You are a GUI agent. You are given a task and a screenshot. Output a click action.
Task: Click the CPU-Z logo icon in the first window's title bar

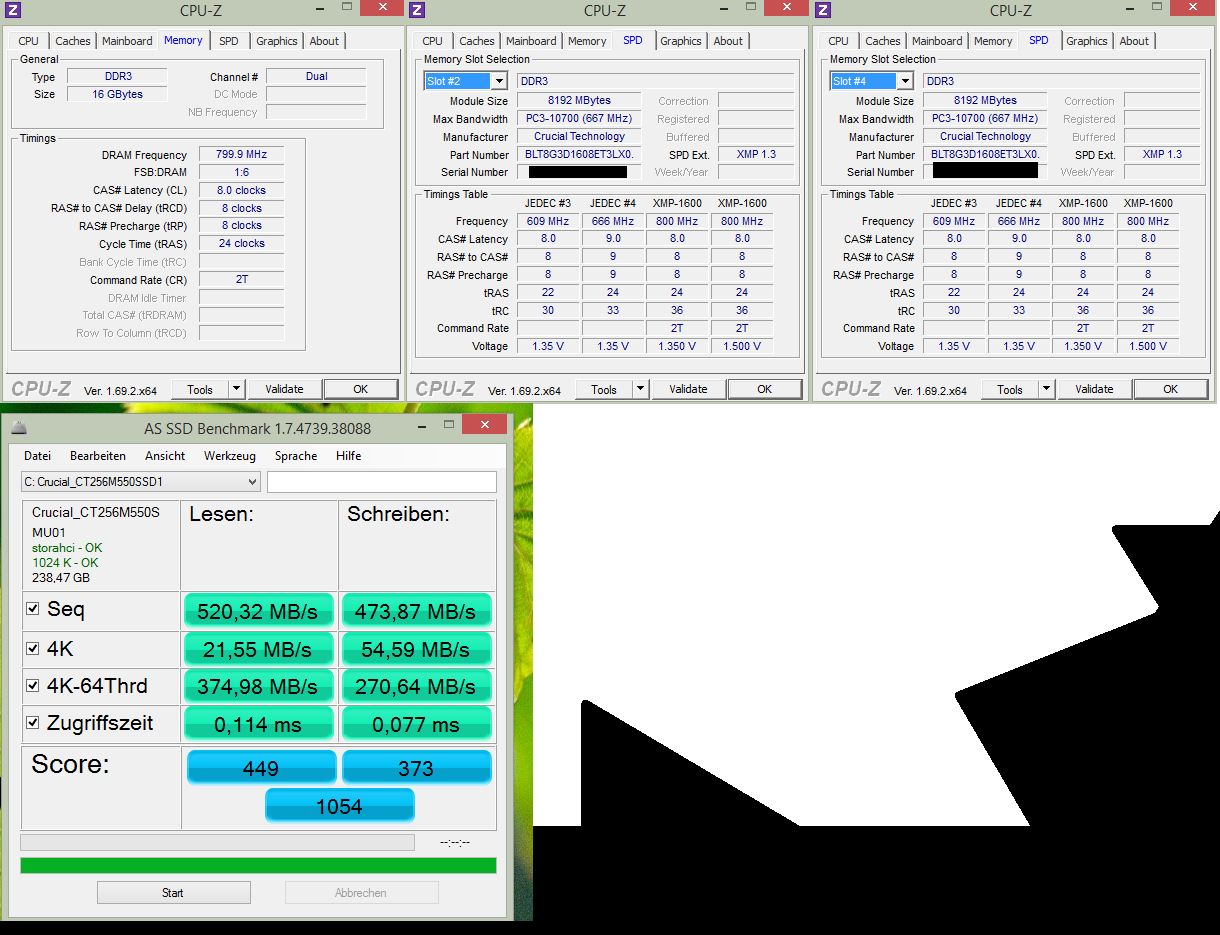click(x=11, y=10)
